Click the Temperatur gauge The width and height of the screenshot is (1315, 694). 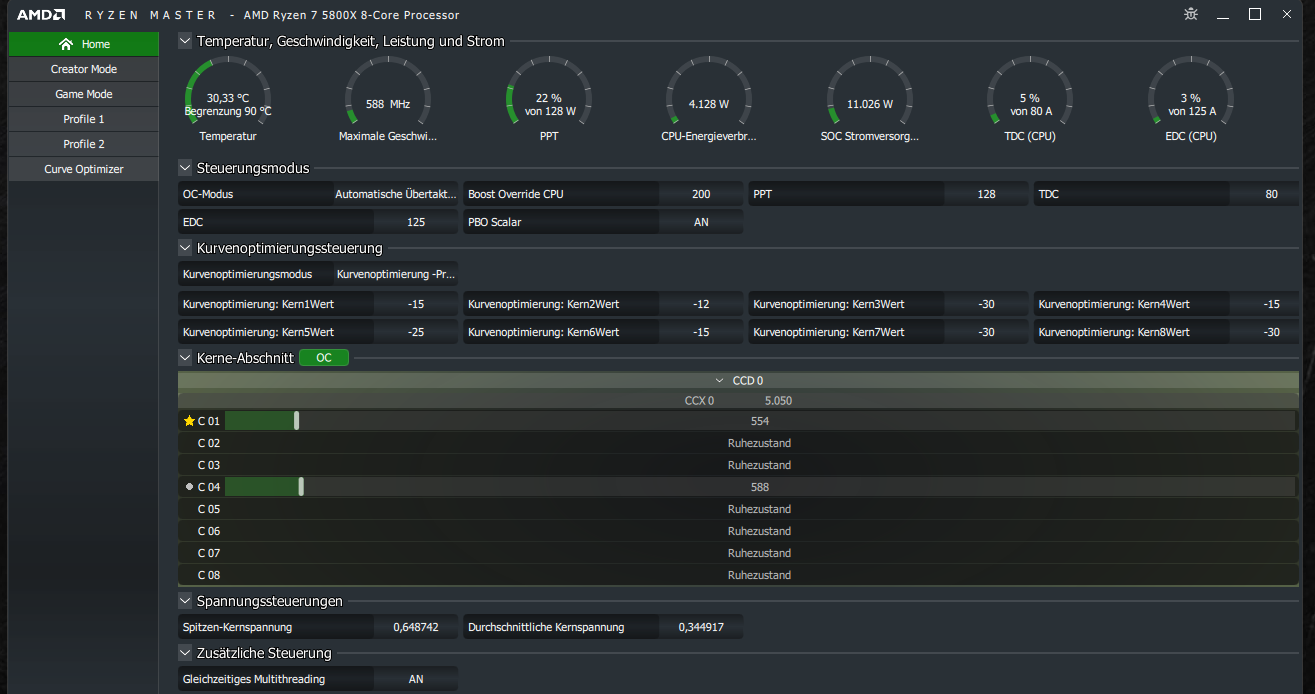[228, 99]
